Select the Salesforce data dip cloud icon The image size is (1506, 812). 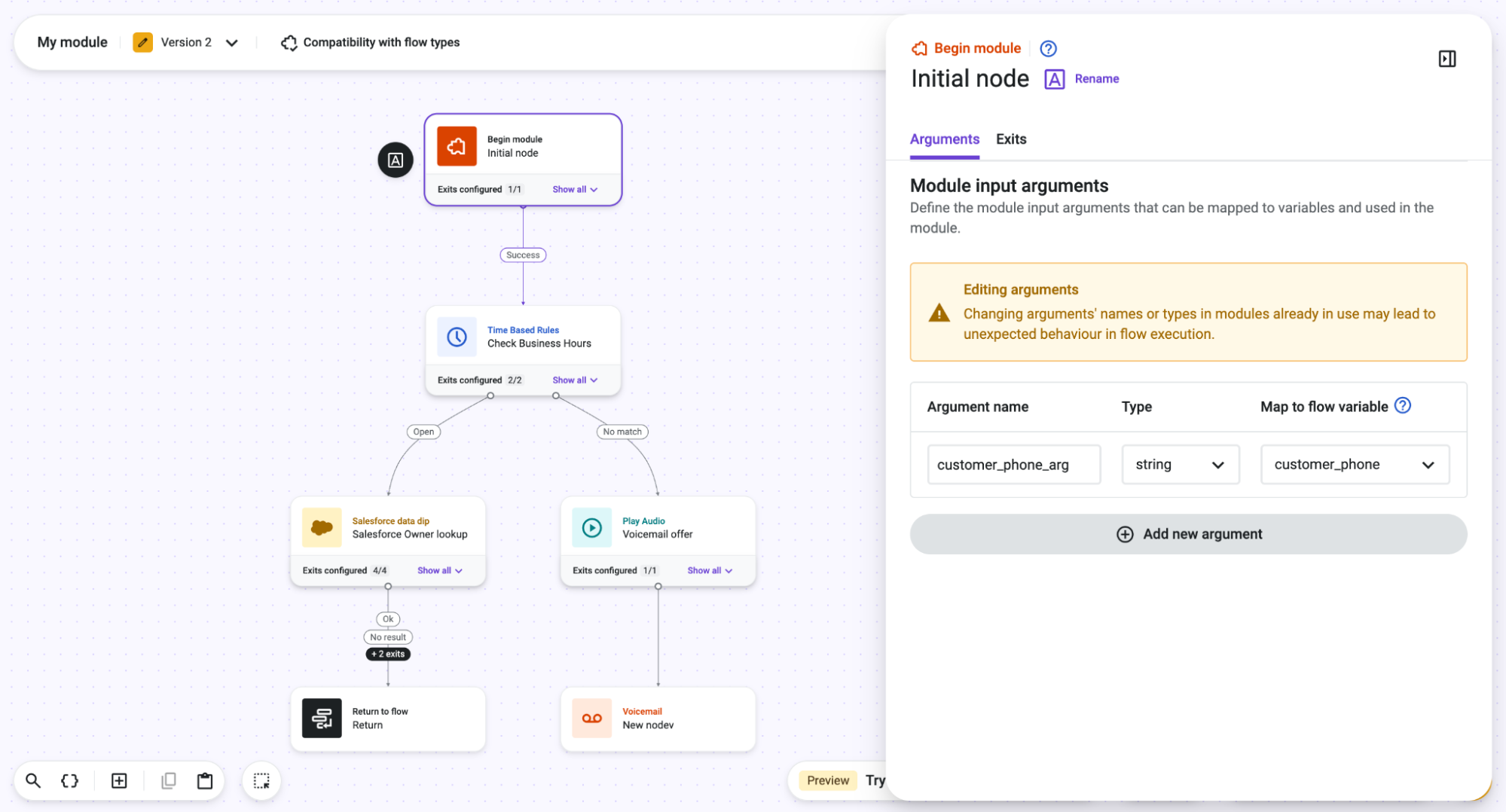322,527
